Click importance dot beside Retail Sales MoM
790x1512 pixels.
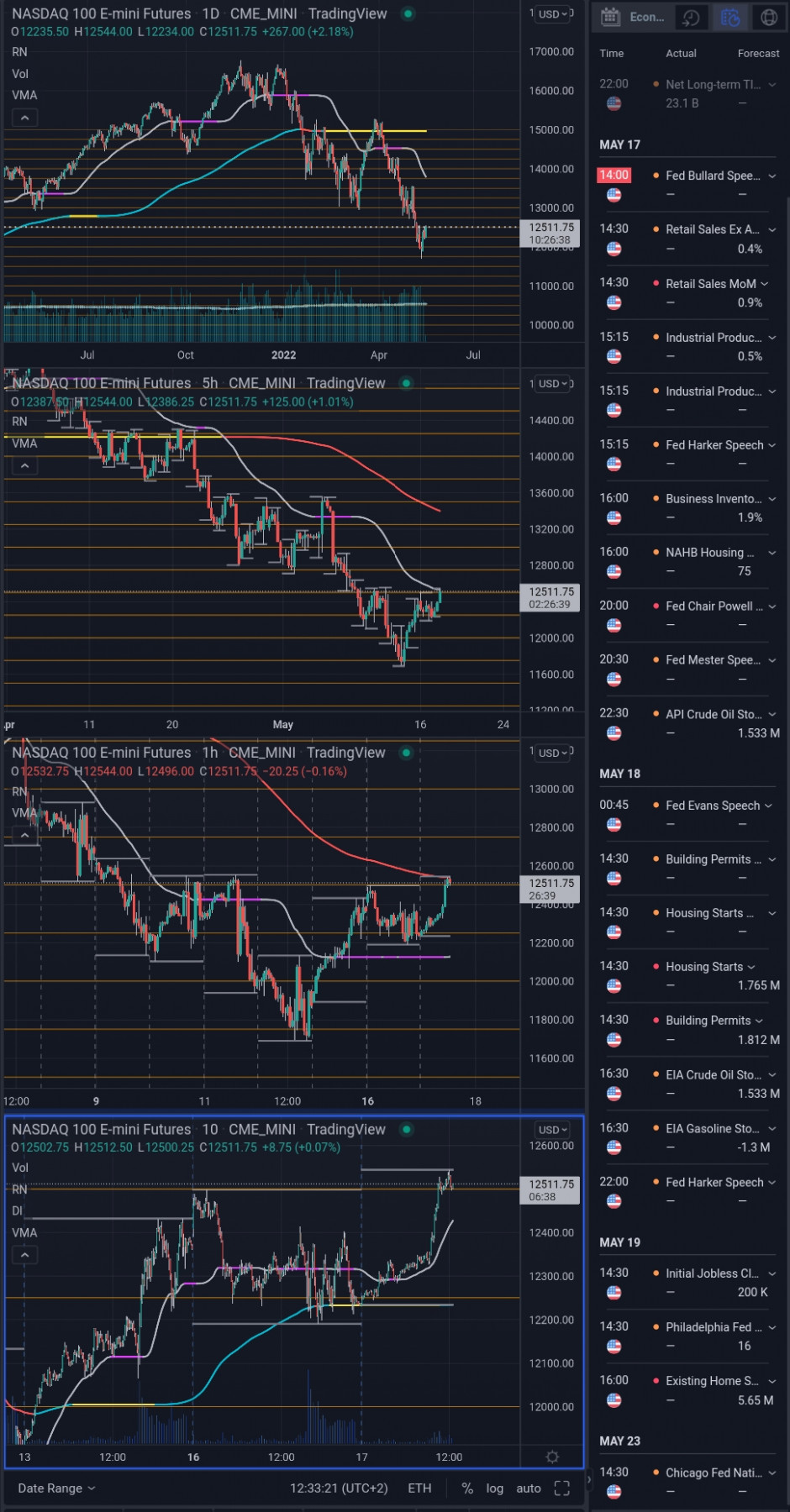click(656, 283)
